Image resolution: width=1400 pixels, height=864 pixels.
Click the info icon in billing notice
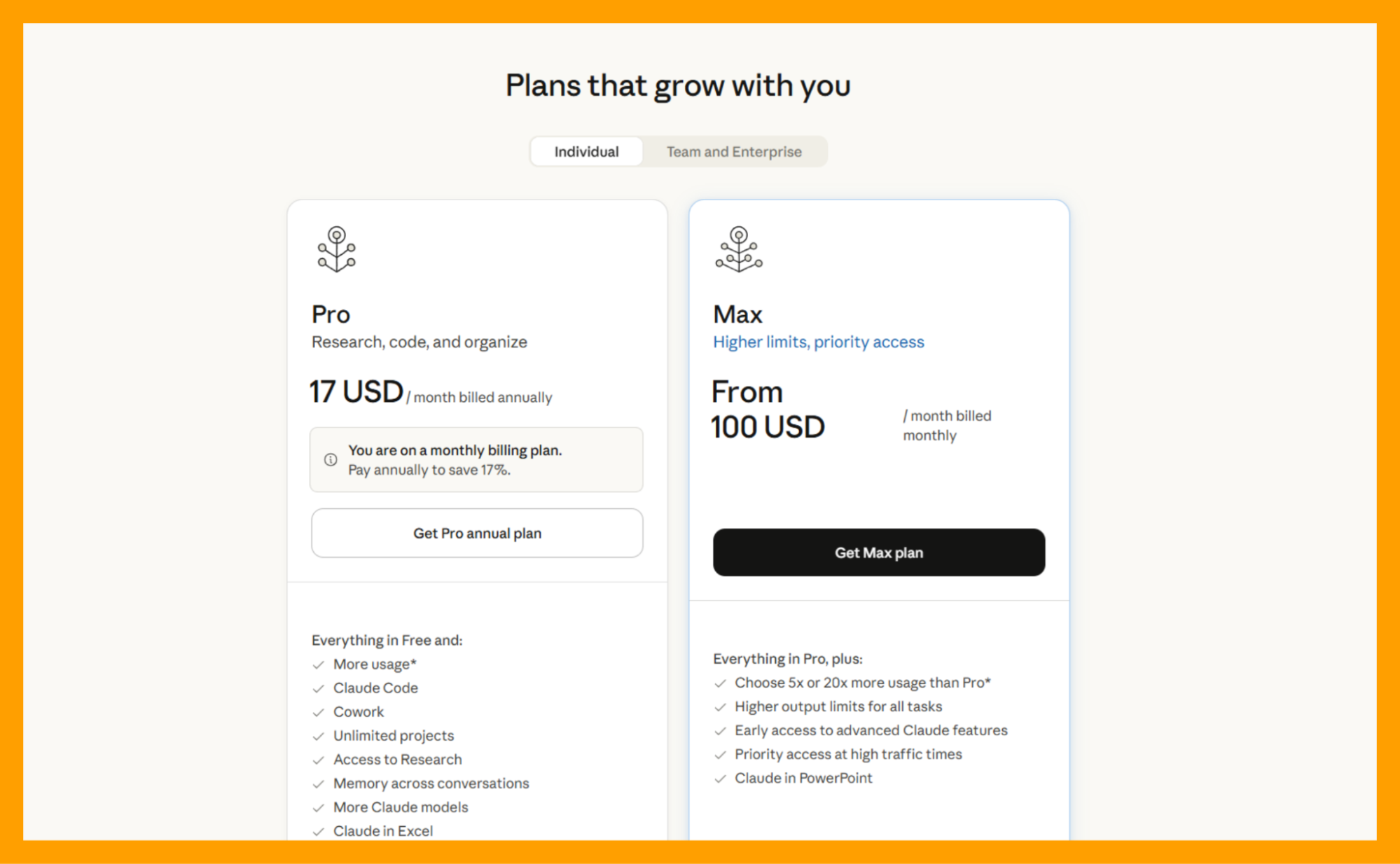pos(331,459)
